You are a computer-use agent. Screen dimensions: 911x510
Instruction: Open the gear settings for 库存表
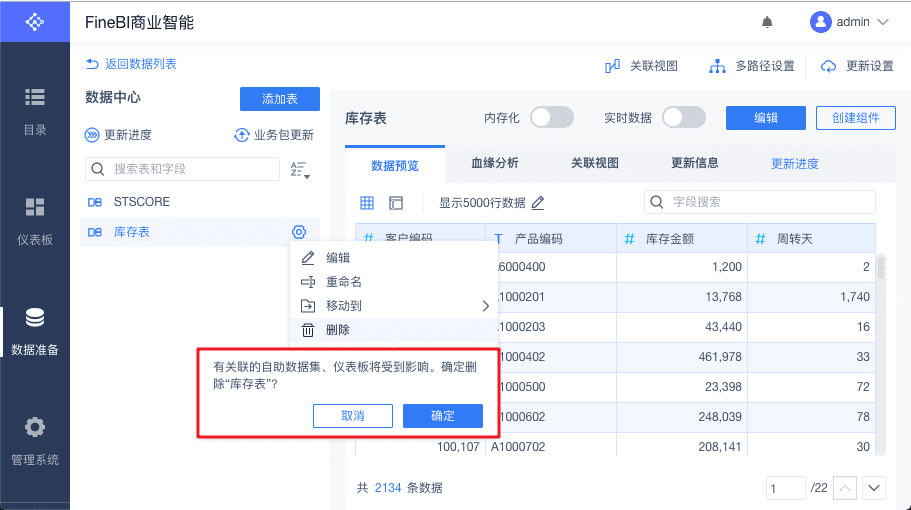point(298,232)
